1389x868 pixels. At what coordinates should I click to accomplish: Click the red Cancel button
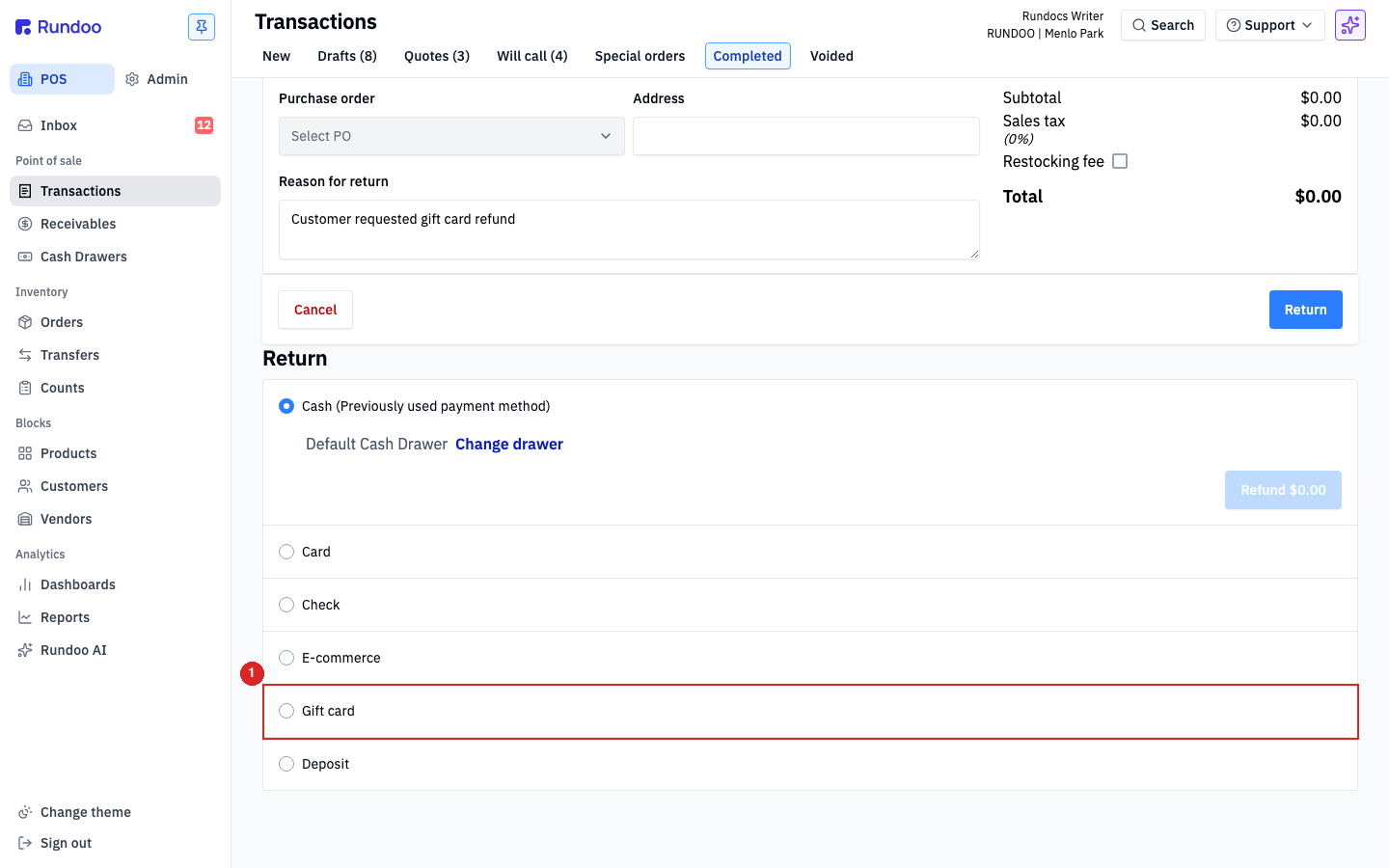(315, 310)
